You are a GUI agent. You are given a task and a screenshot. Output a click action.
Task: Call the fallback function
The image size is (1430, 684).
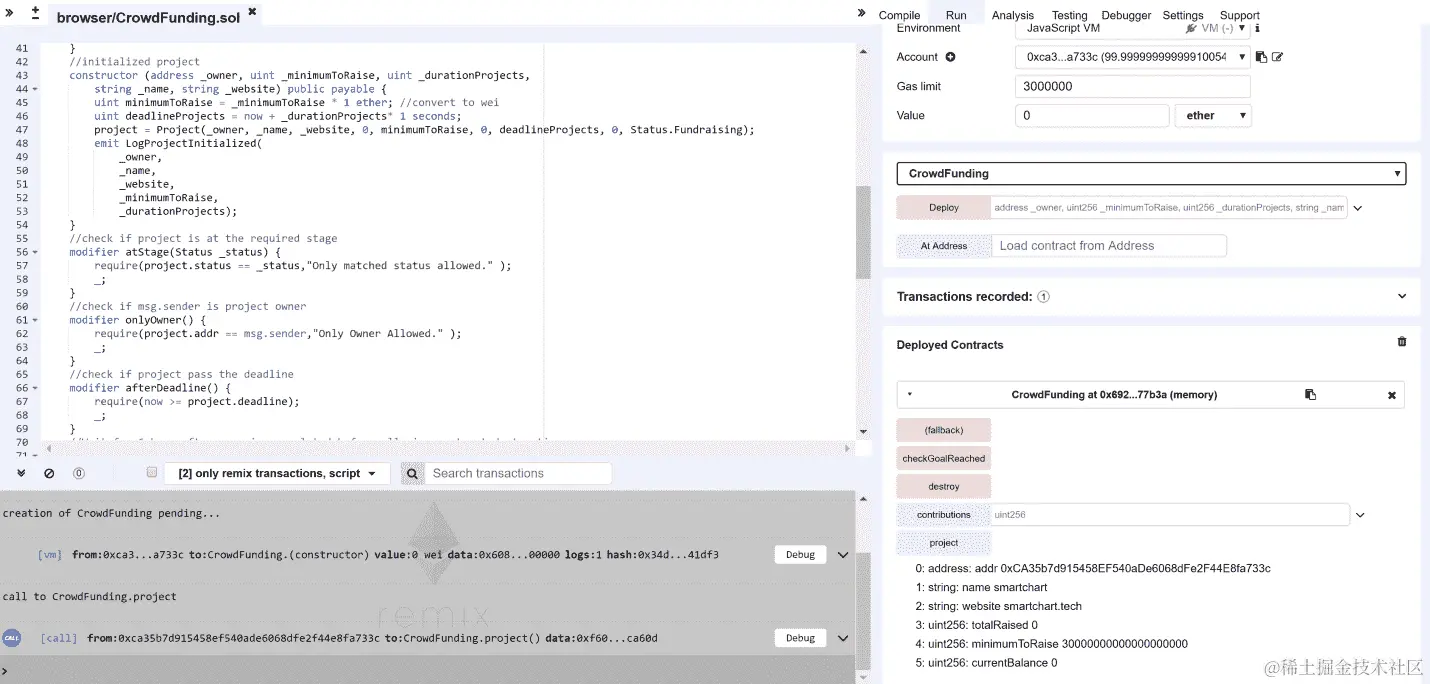coord(944,430)
